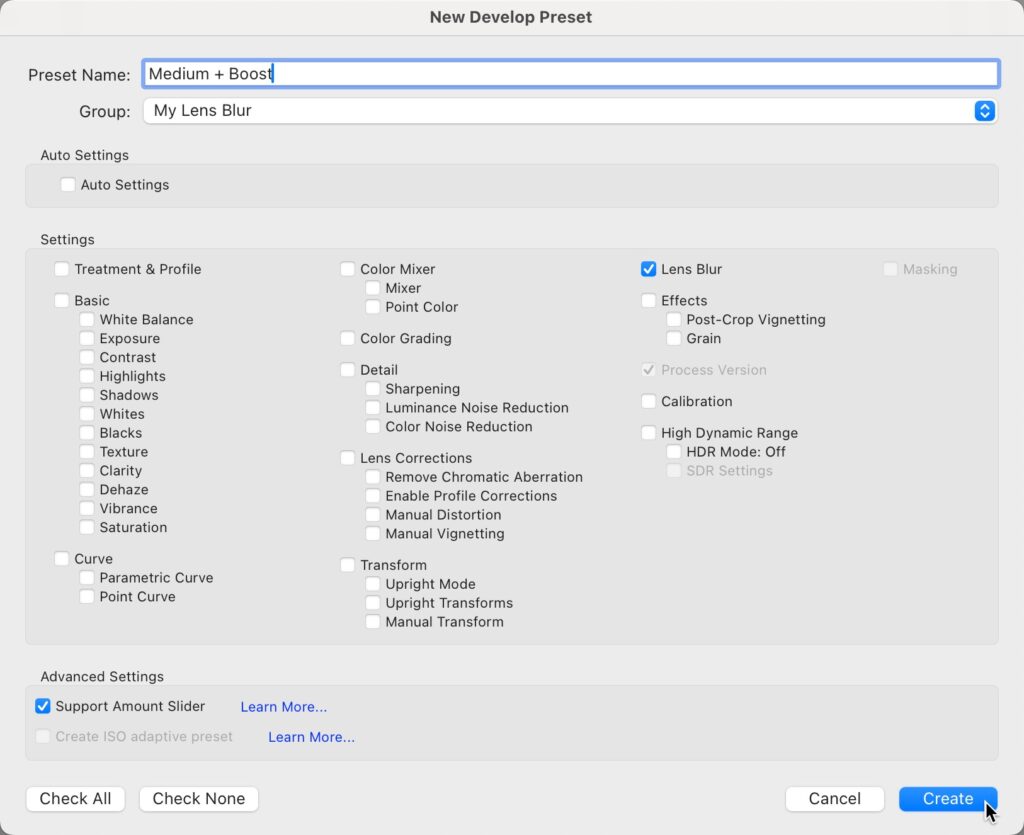
Task: Uncheck the Lens Blur setting
Action: (x=648, y=269)
